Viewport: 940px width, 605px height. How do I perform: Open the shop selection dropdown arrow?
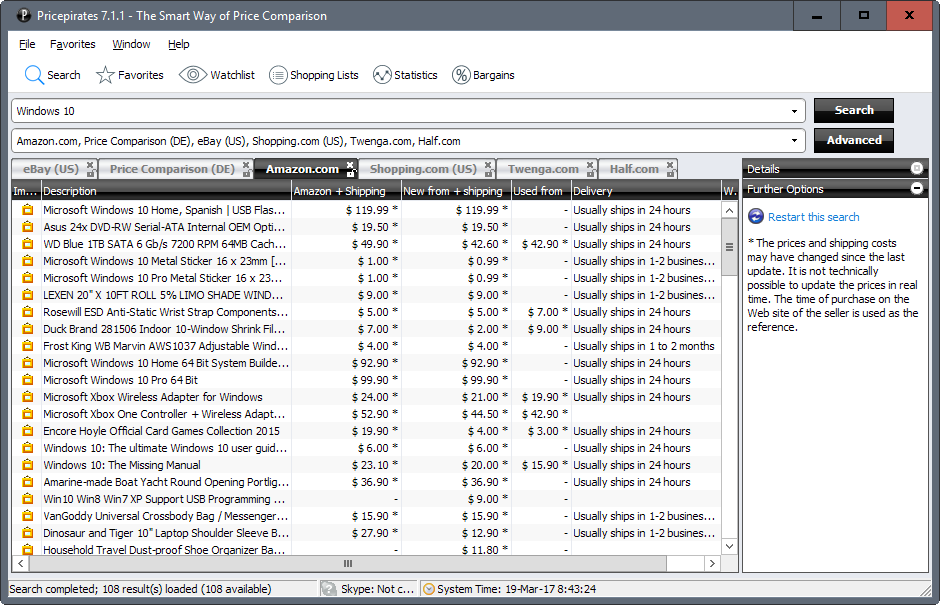coord(794,141)
